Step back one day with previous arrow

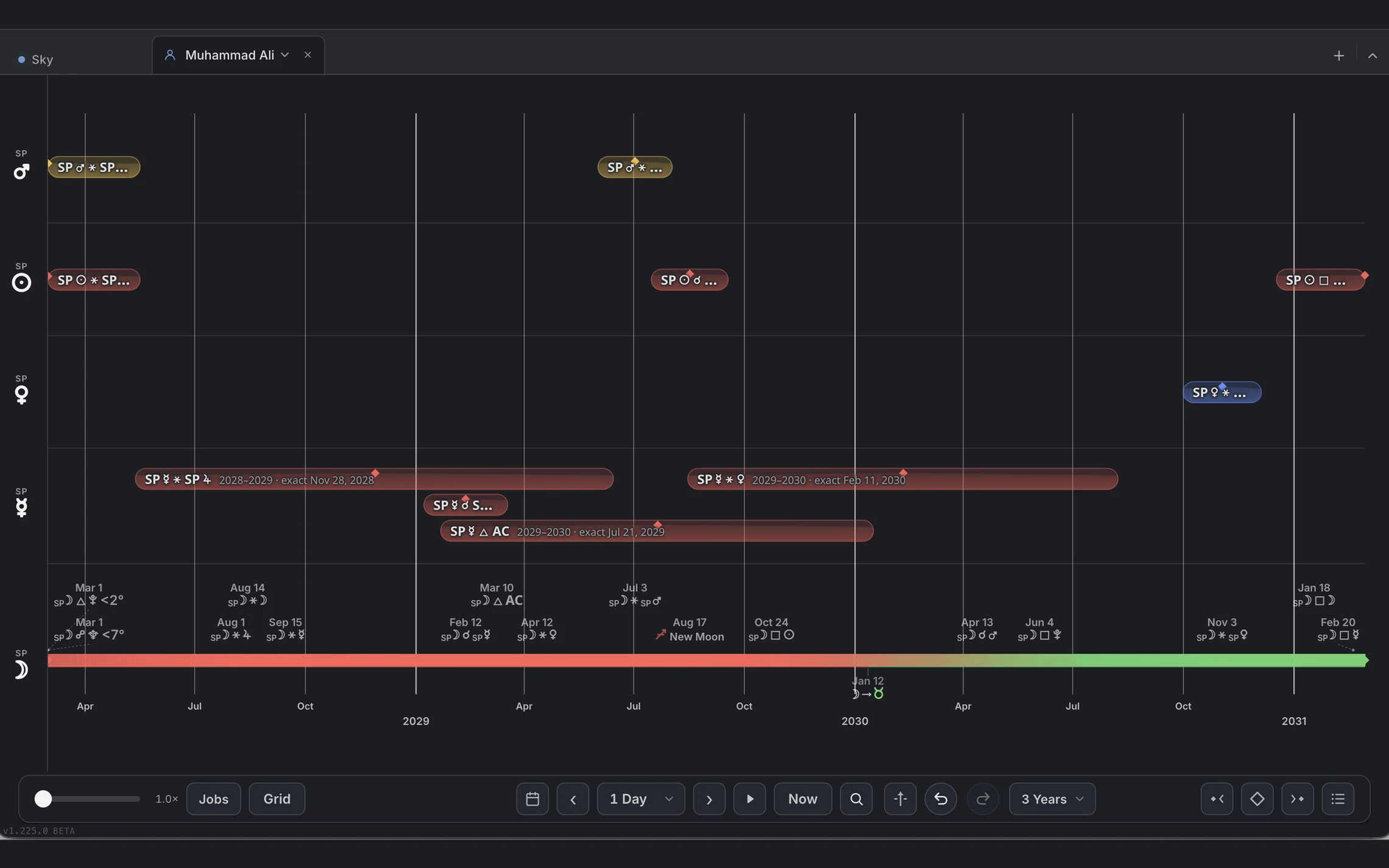click(573, 799)
